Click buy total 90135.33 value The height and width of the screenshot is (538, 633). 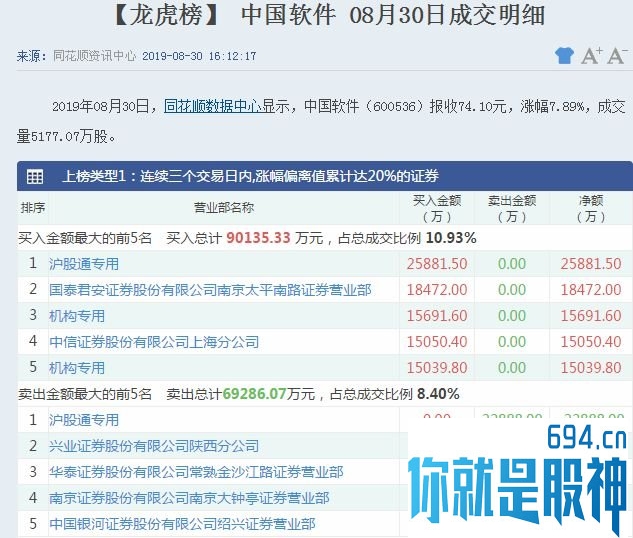258,238
